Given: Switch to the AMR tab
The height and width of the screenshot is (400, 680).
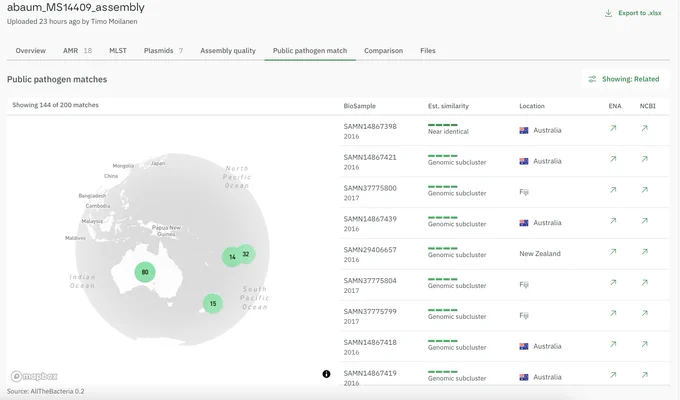Looking at the screenshot, I should (77, 51).
